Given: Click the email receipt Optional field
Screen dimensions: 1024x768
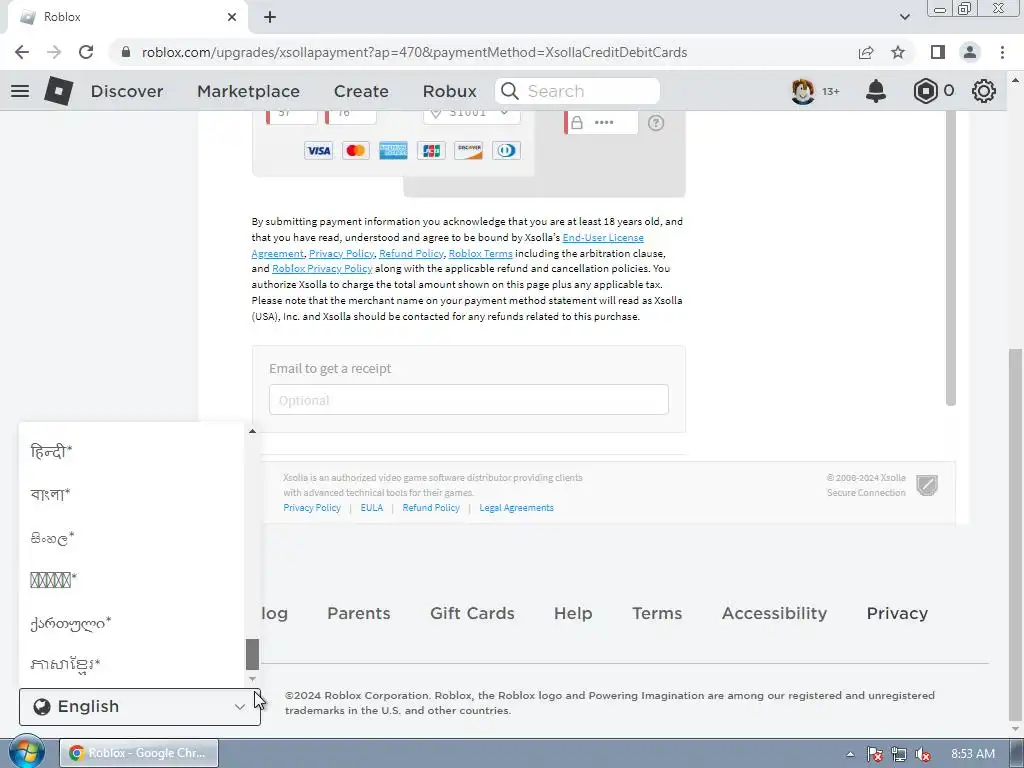Looking at the screenshot, I should pyautogui.click(x=469, y=400).
